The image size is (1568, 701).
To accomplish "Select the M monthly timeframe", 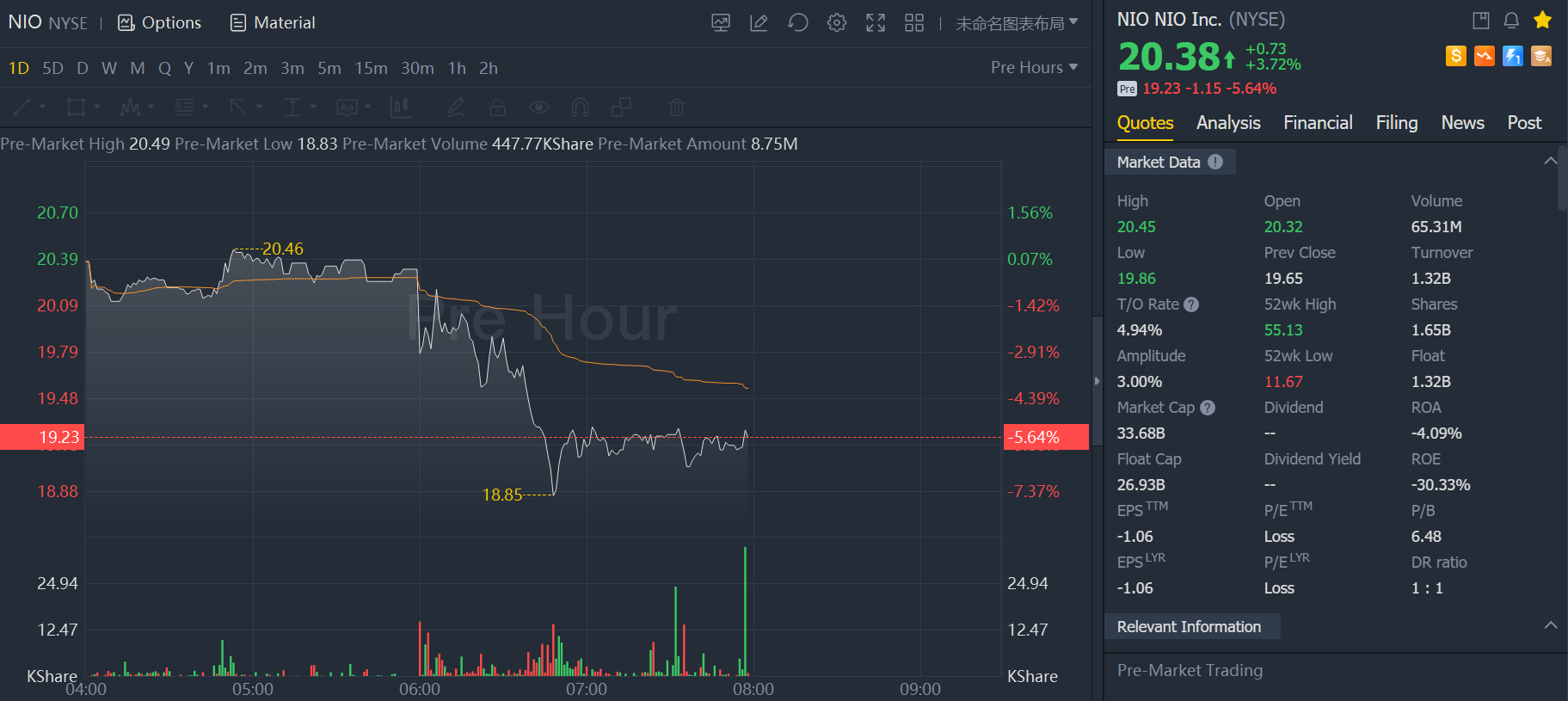I will pos(138,68).
